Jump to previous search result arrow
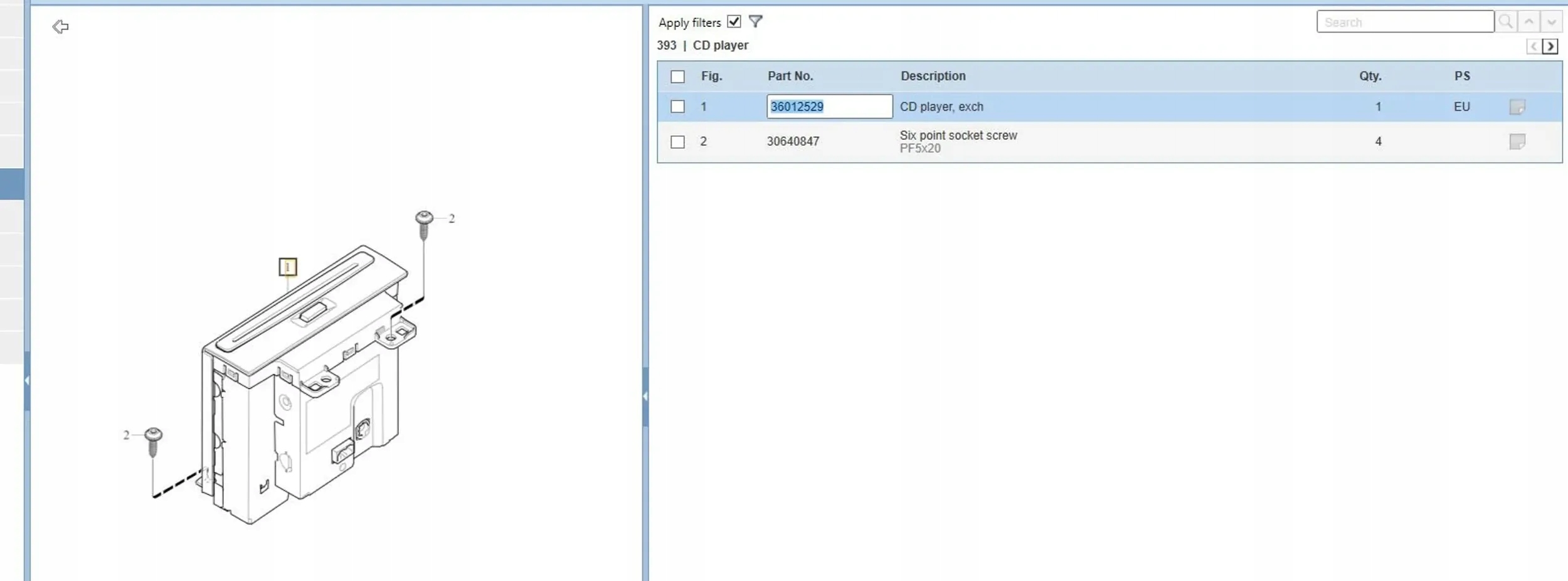The width and height of the screenshot is (1568, 581). click(x=1529, y=22)
